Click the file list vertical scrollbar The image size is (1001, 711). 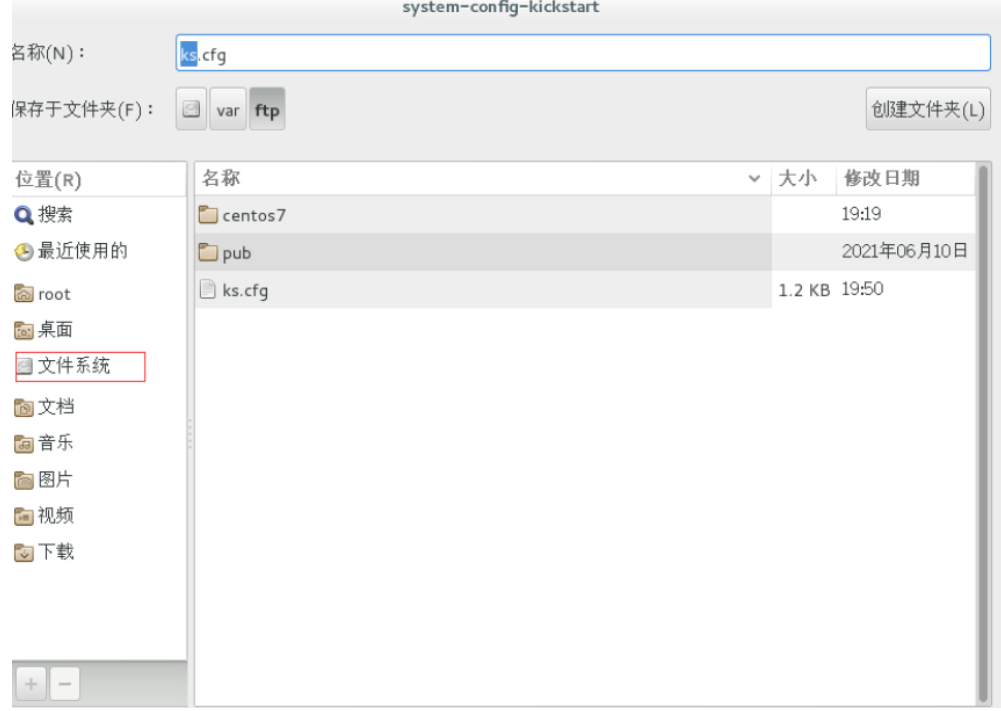(x=983, y=434)
